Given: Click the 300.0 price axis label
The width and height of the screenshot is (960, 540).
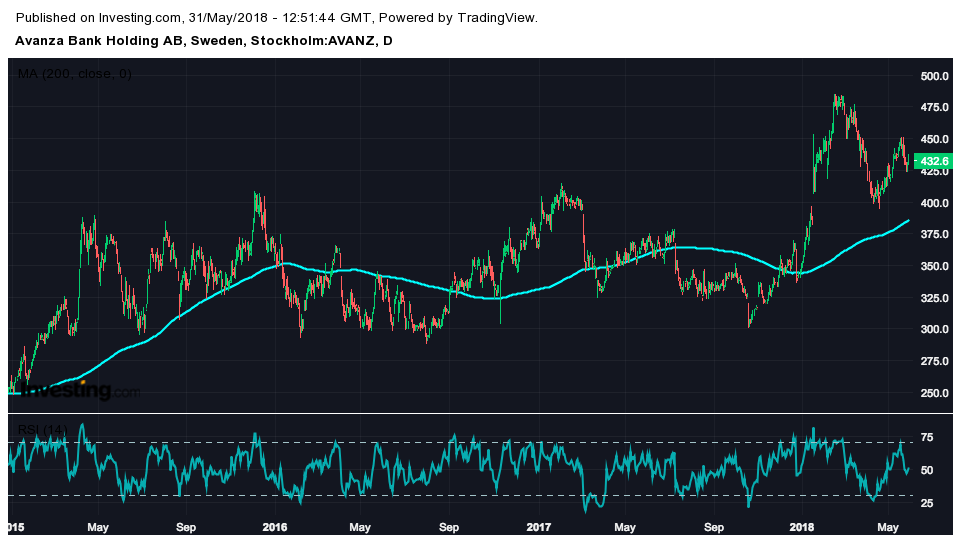Looking at the screenshot, I should (934, 330).
